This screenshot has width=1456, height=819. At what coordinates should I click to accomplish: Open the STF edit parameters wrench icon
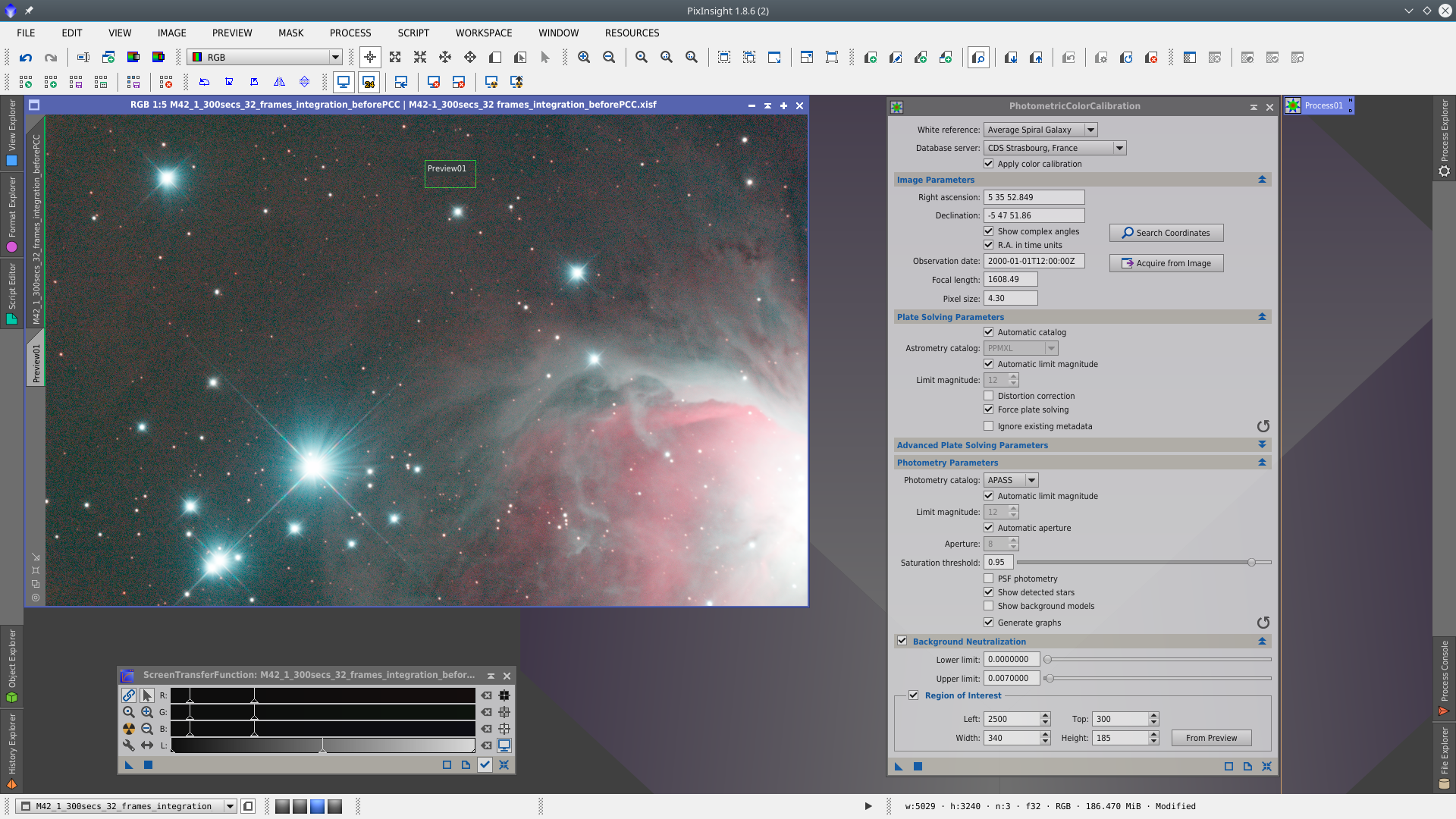(128, 745)
